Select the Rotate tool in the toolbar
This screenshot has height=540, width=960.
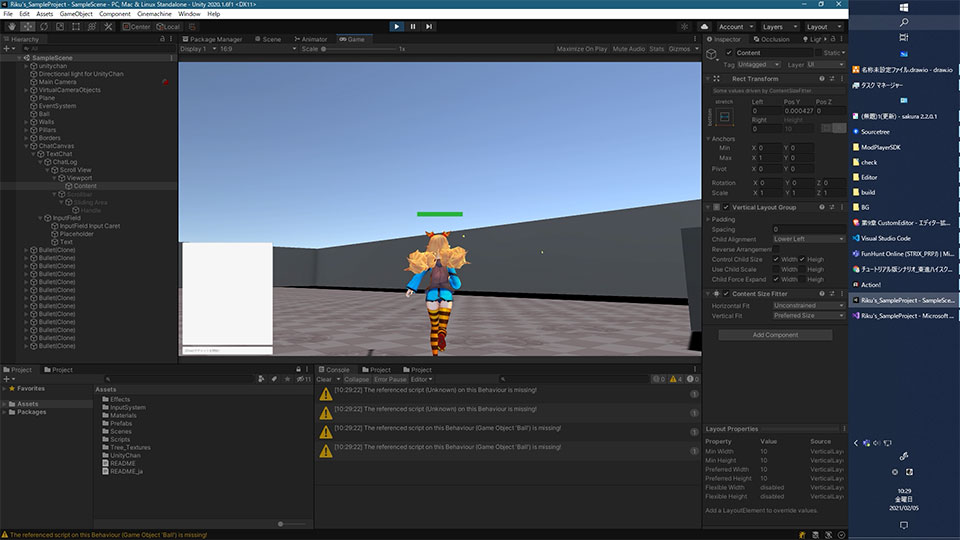44,26
